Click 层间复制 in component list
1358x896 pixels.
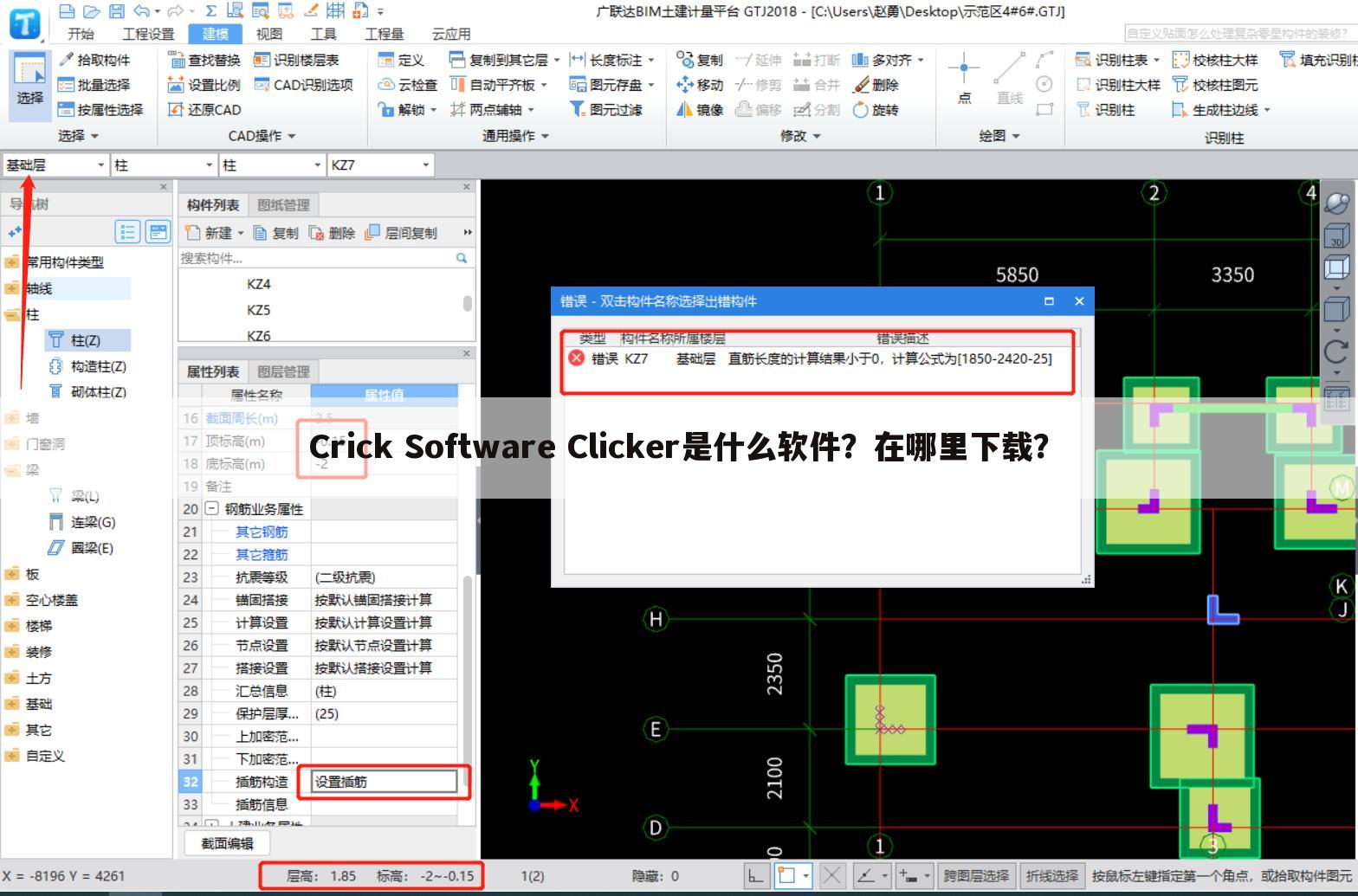[402, 233]
